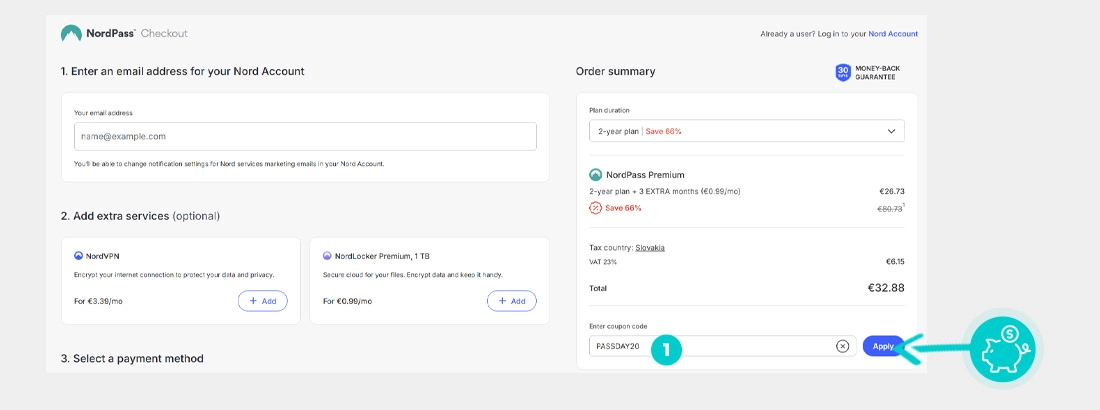The width and height of the screenshot is (1100, 410).
Task: Click the crossed-out original price €80.73
Action: click(x=890, y=209)
